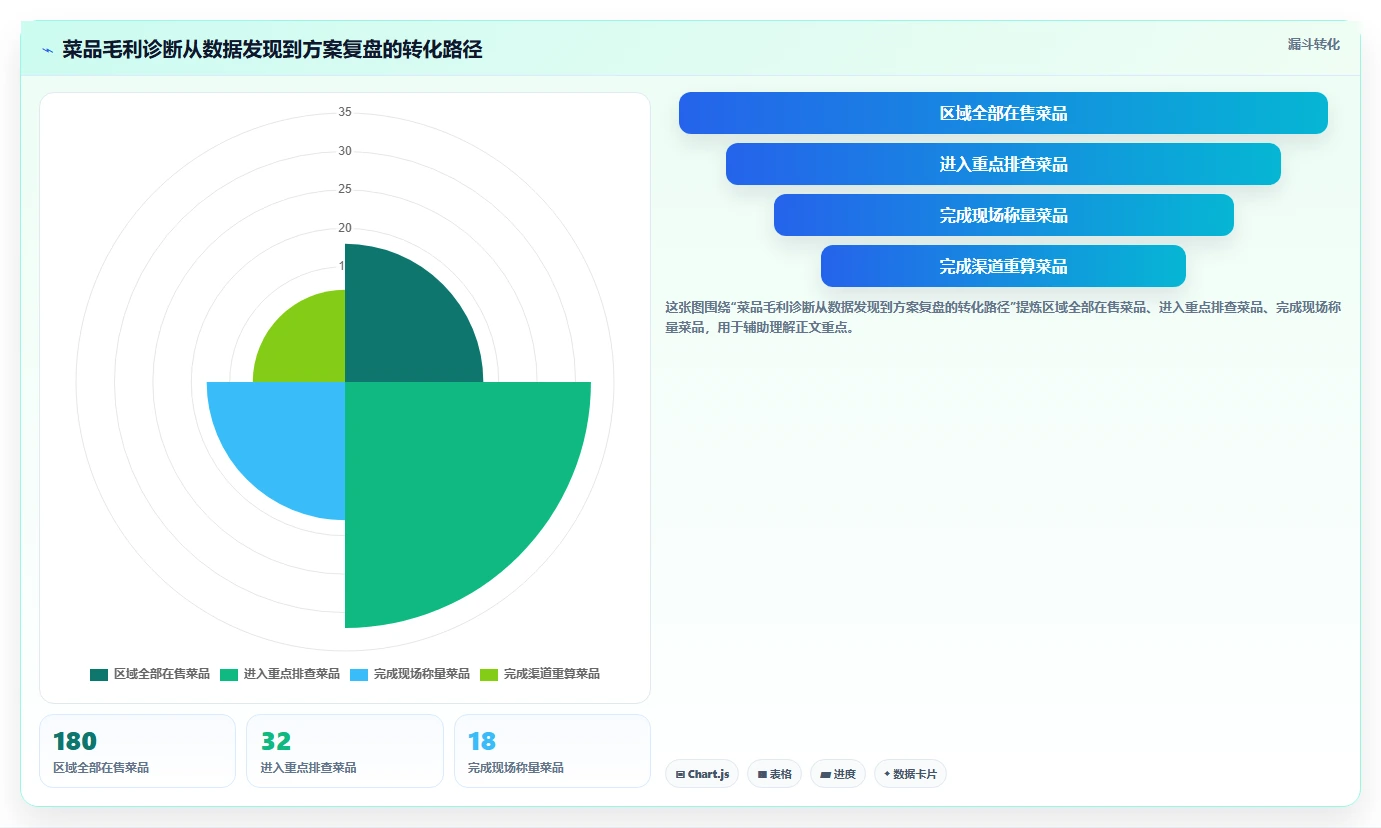Click the 漏斗转化 label in the header
This screenshot has width=1381, height=828.
click(x=1313, y=44)
